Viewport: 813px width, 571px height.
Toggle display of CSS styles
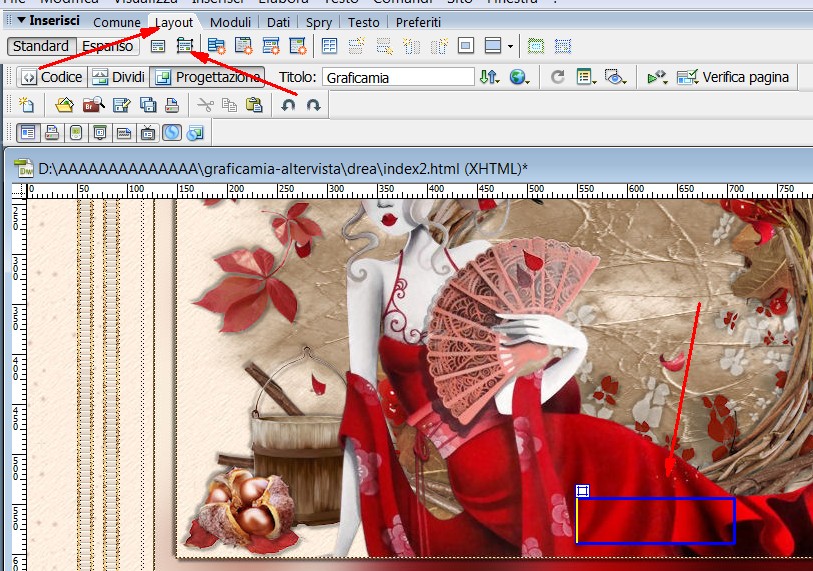pyautogui.click(x=172, y=133)
